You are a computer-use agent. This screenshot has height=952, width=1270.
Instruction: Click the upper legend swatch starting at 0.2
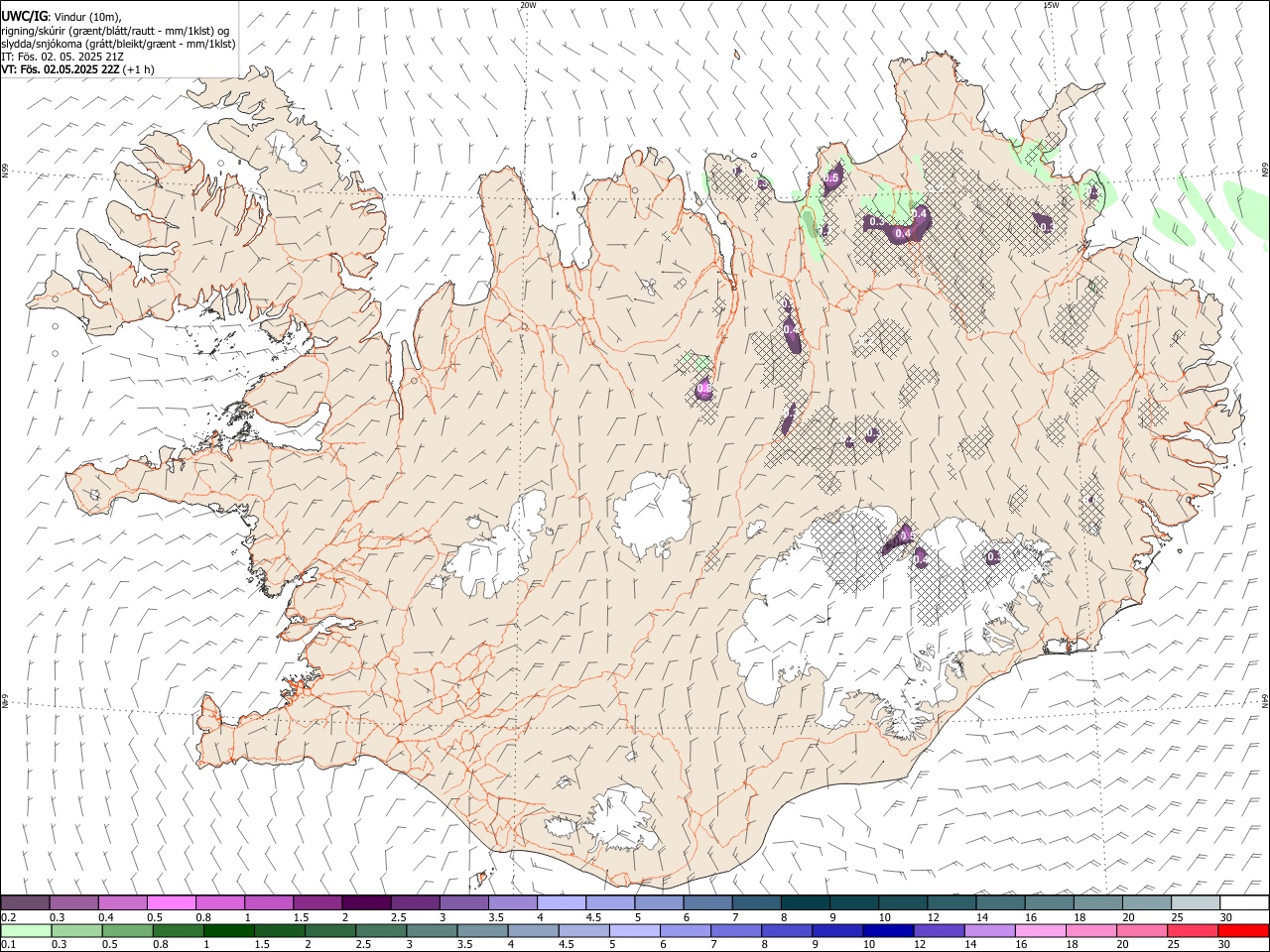click(26, 902)
